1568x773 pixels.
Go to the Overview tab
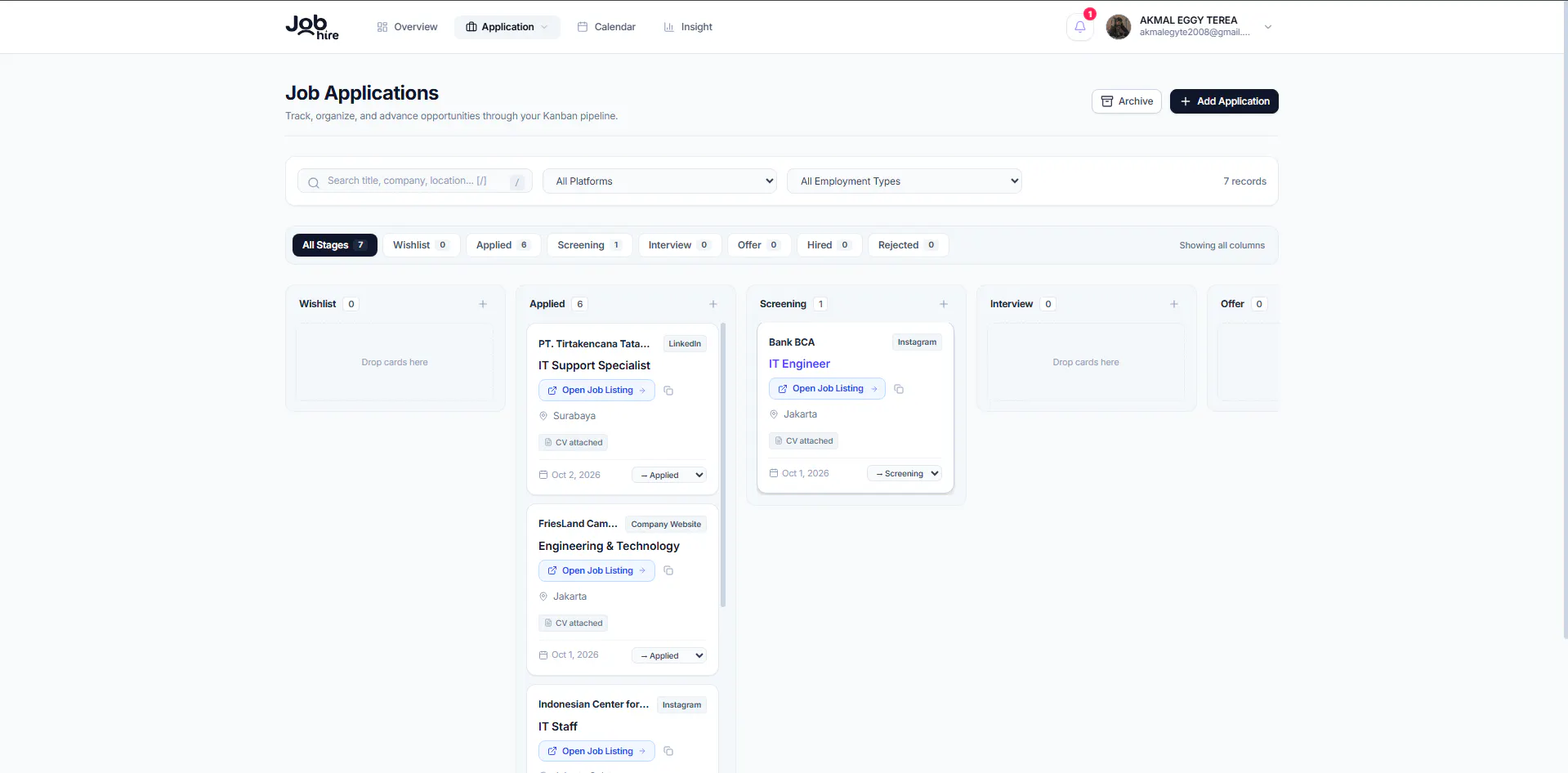pyautogui.click(x=407, y=27)
